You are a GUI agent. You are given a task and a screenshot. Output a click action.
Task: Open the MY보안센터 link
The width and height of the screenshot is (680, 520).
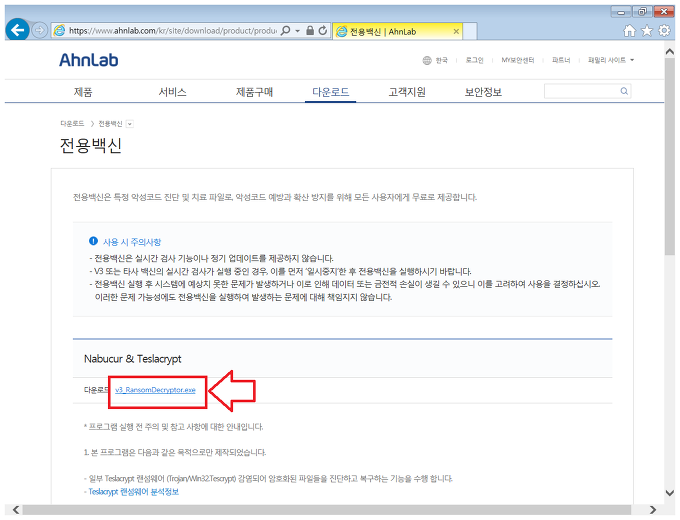(517, 60)
